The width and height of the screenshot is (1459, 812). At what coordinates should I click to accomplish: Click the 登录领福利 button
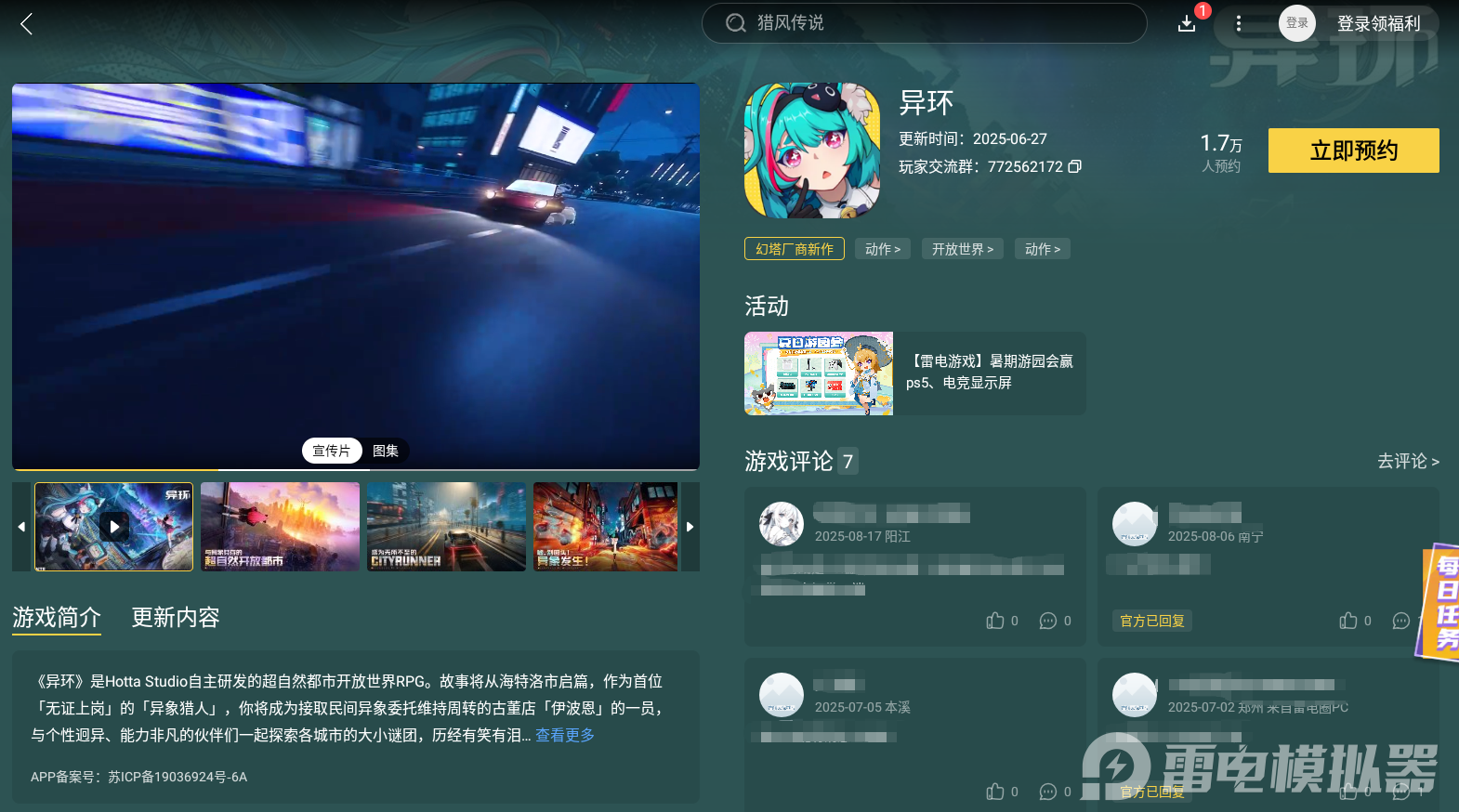[x=1379, y=23]
